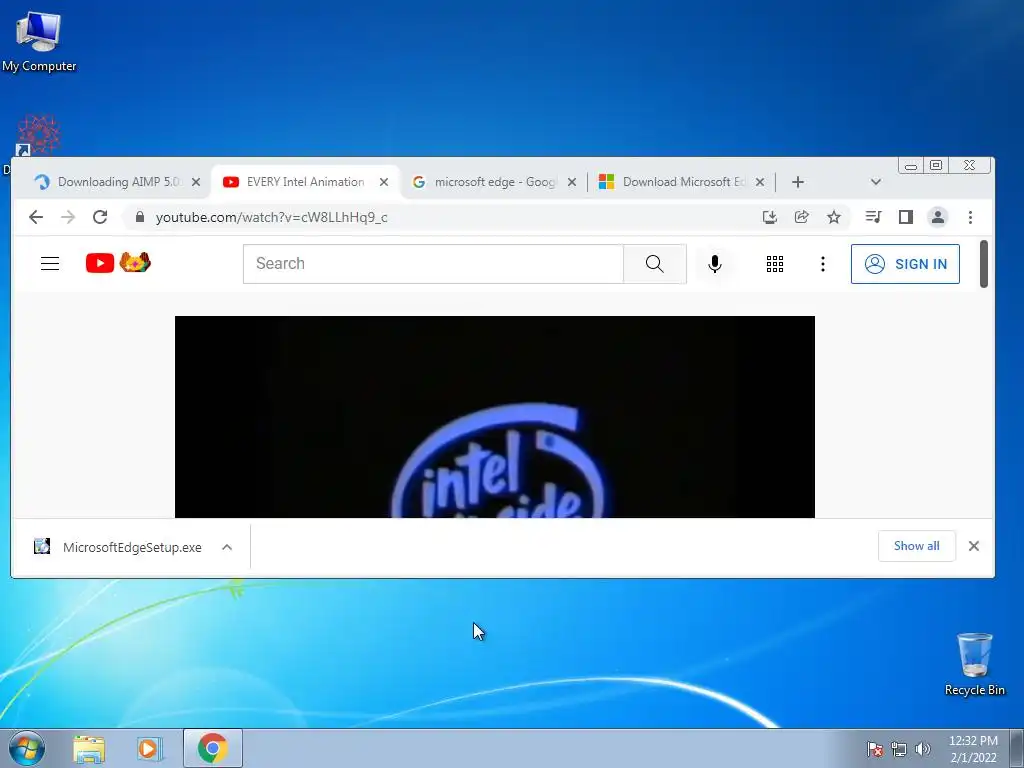Open Chrome three-dot menu
1024x768 pixels.
(970, 217)
